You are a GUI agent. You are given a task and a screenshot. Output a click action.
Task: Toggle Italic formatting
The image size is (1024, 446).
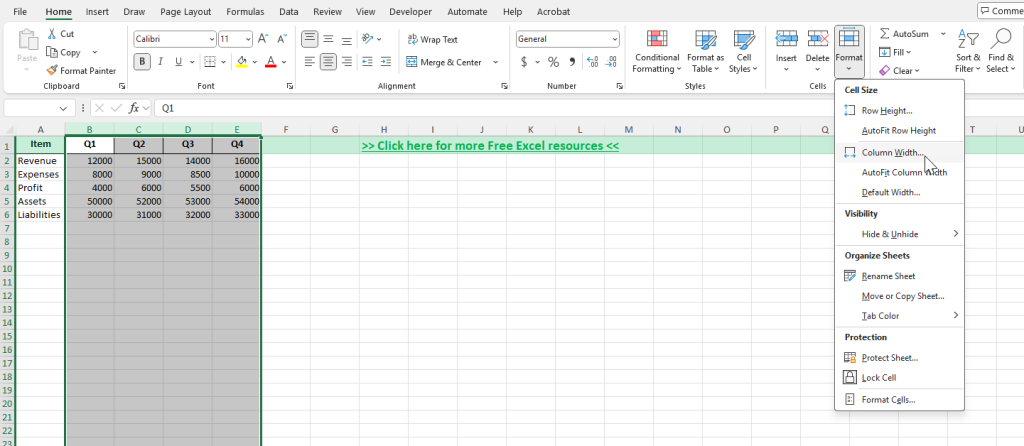pos(160,62)
